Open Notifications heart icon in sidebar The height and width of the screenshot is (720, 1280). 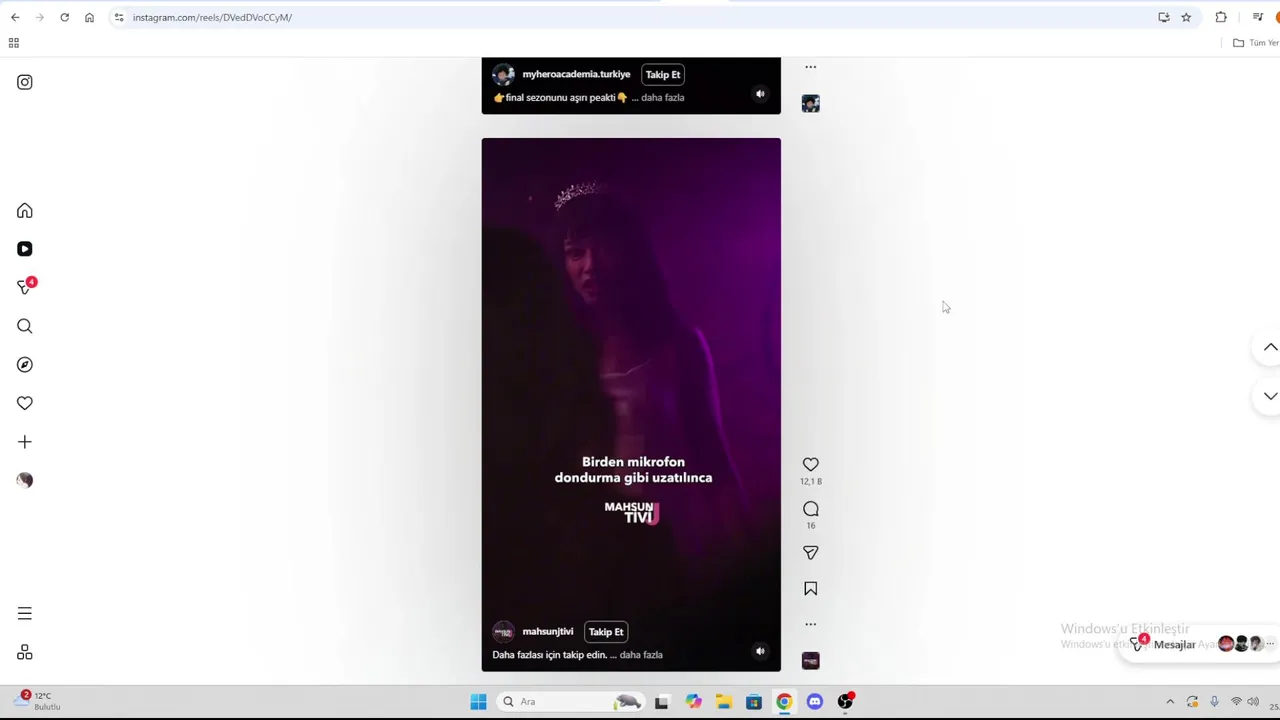pyautogui.click(x=24, y=403)
